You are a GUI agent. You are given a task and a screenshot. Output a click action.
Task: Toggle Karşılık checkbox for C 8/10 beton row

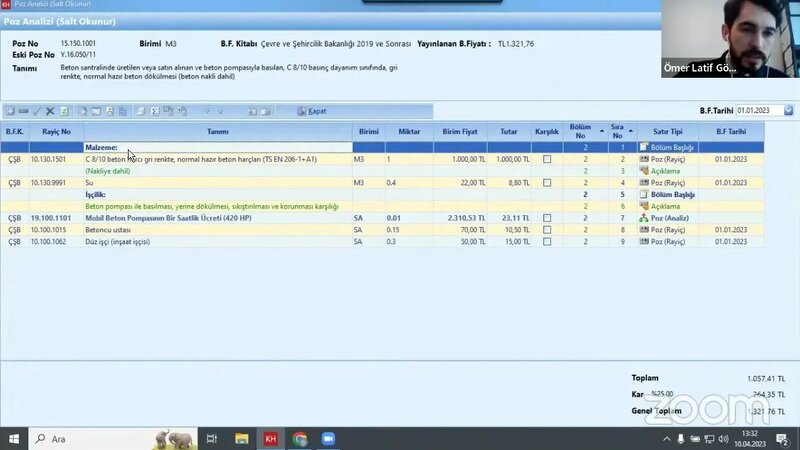[x=547, y=159]
